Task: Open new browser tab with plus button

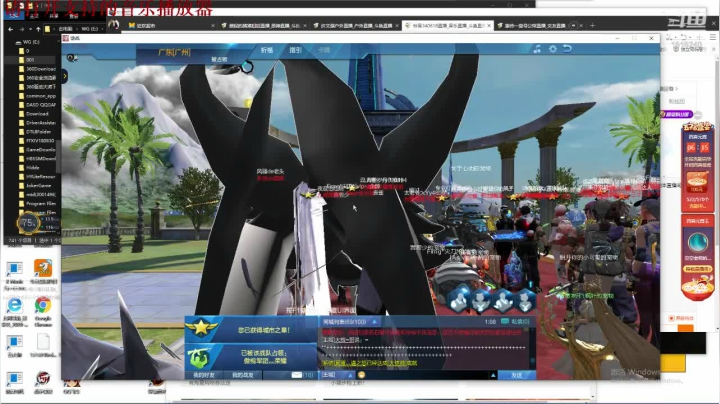Action: 592,25
